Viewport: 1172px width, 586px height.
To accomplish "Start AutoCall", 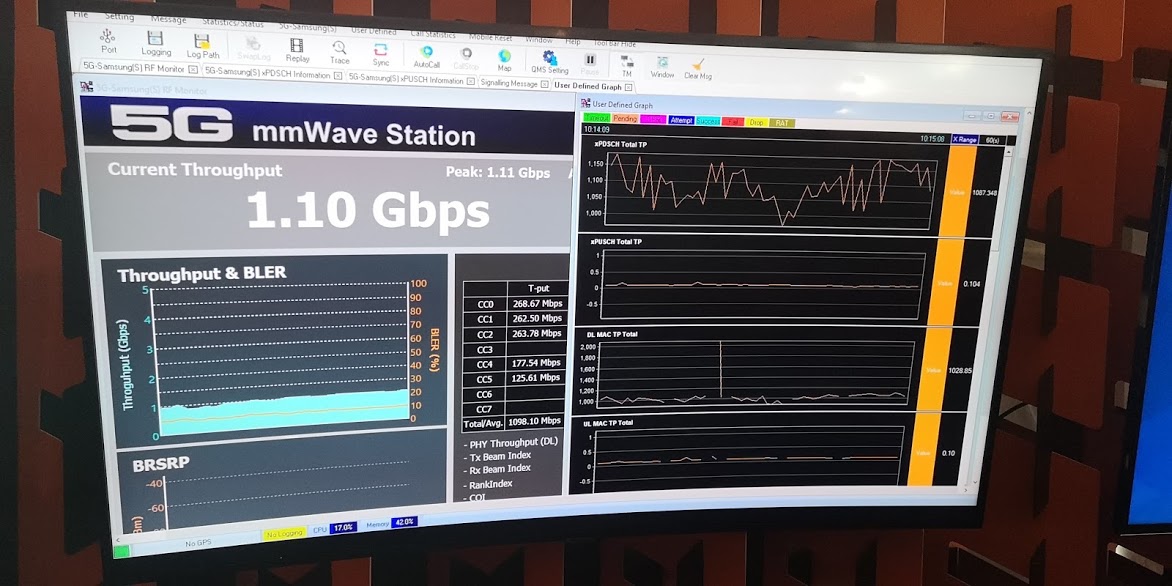I will coord(426,57).
